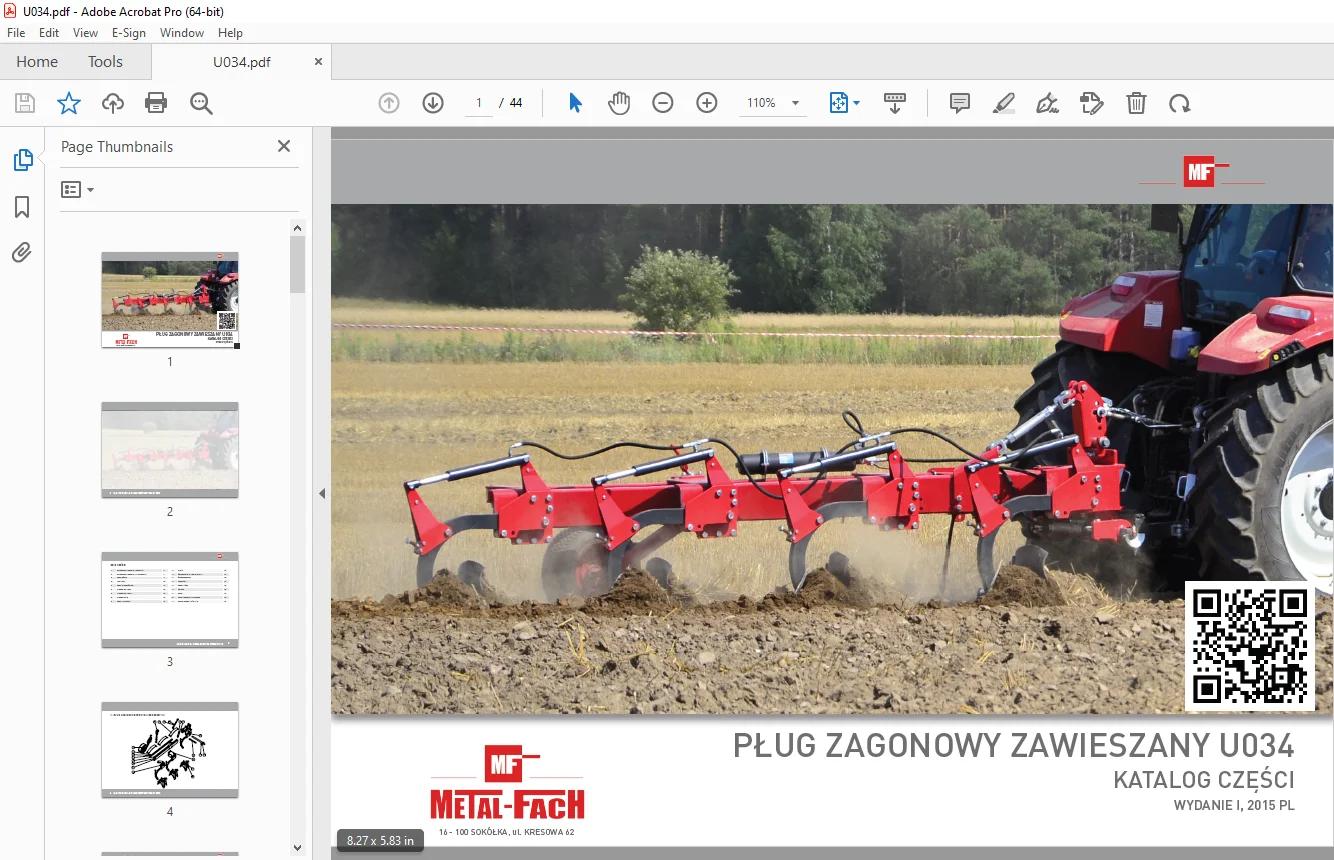Image resolution: width=1334 pixels, height=860 pixels.
Task: Activate the Hand pan tool
Action: tap(619, 103)
